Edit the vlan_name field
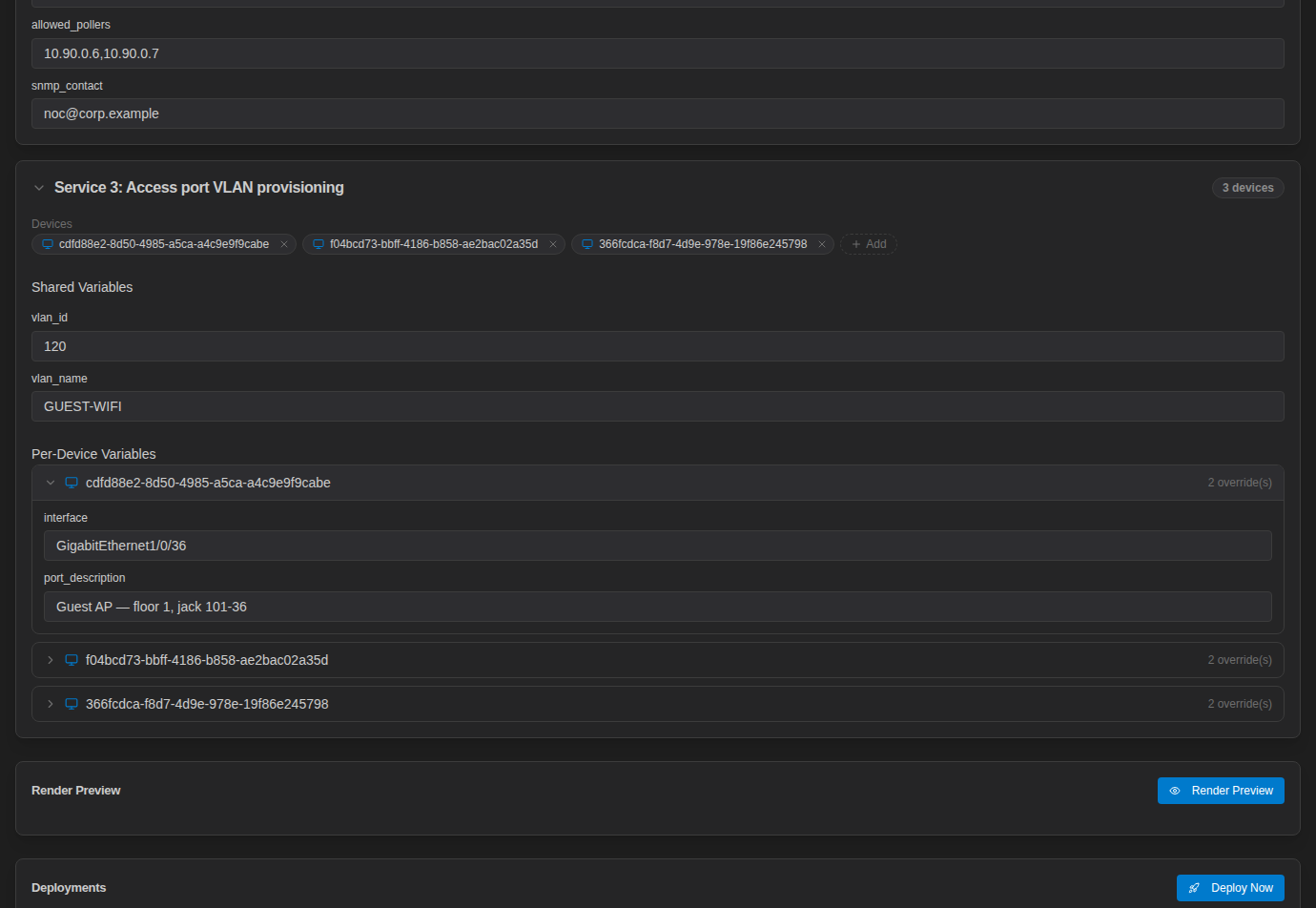Image resolution: width=1316 pixels, height=908 pixels. (x=658, y=406)
